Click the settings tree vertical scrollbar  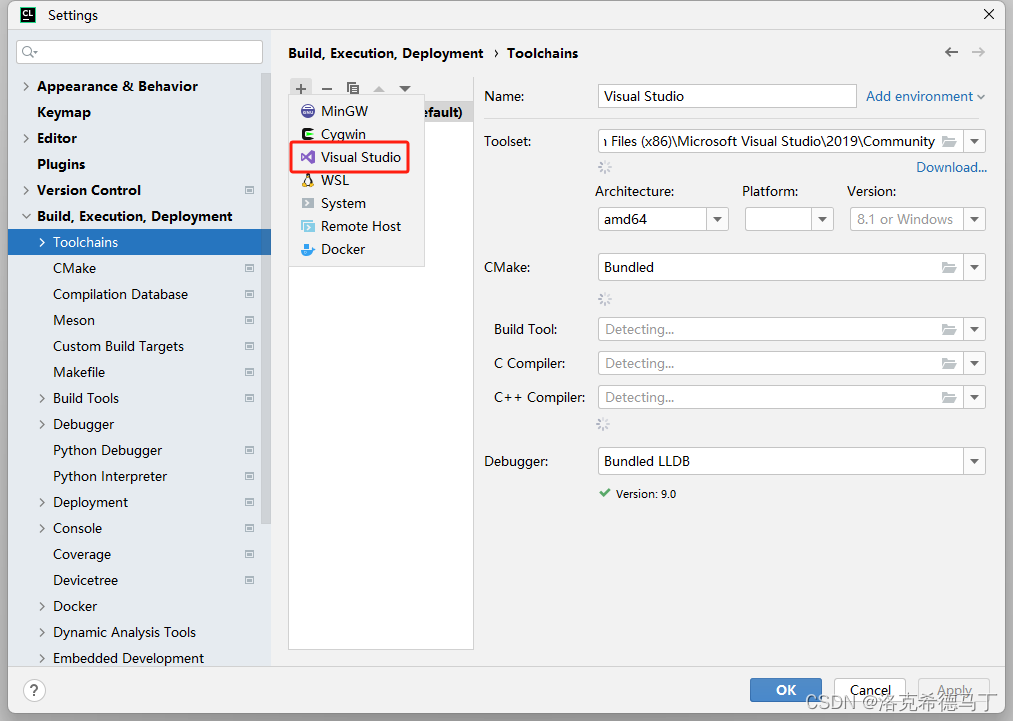pos(266,297)
